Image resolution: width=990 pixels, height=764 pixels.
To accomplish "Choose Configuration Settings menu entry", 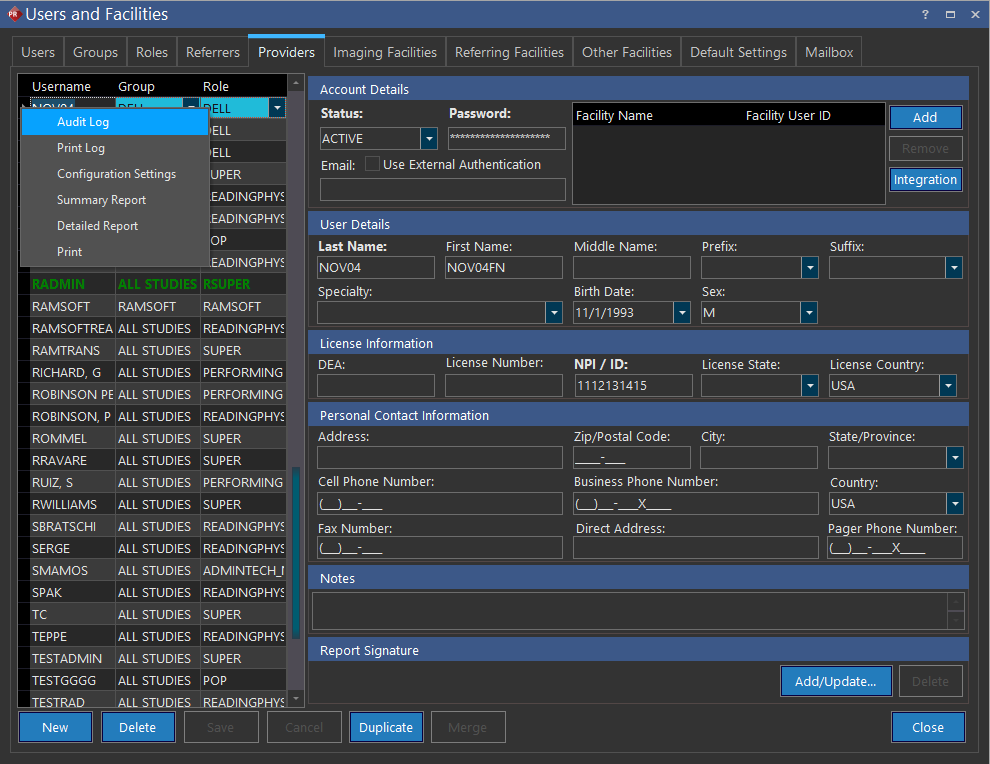I will 116,174.
